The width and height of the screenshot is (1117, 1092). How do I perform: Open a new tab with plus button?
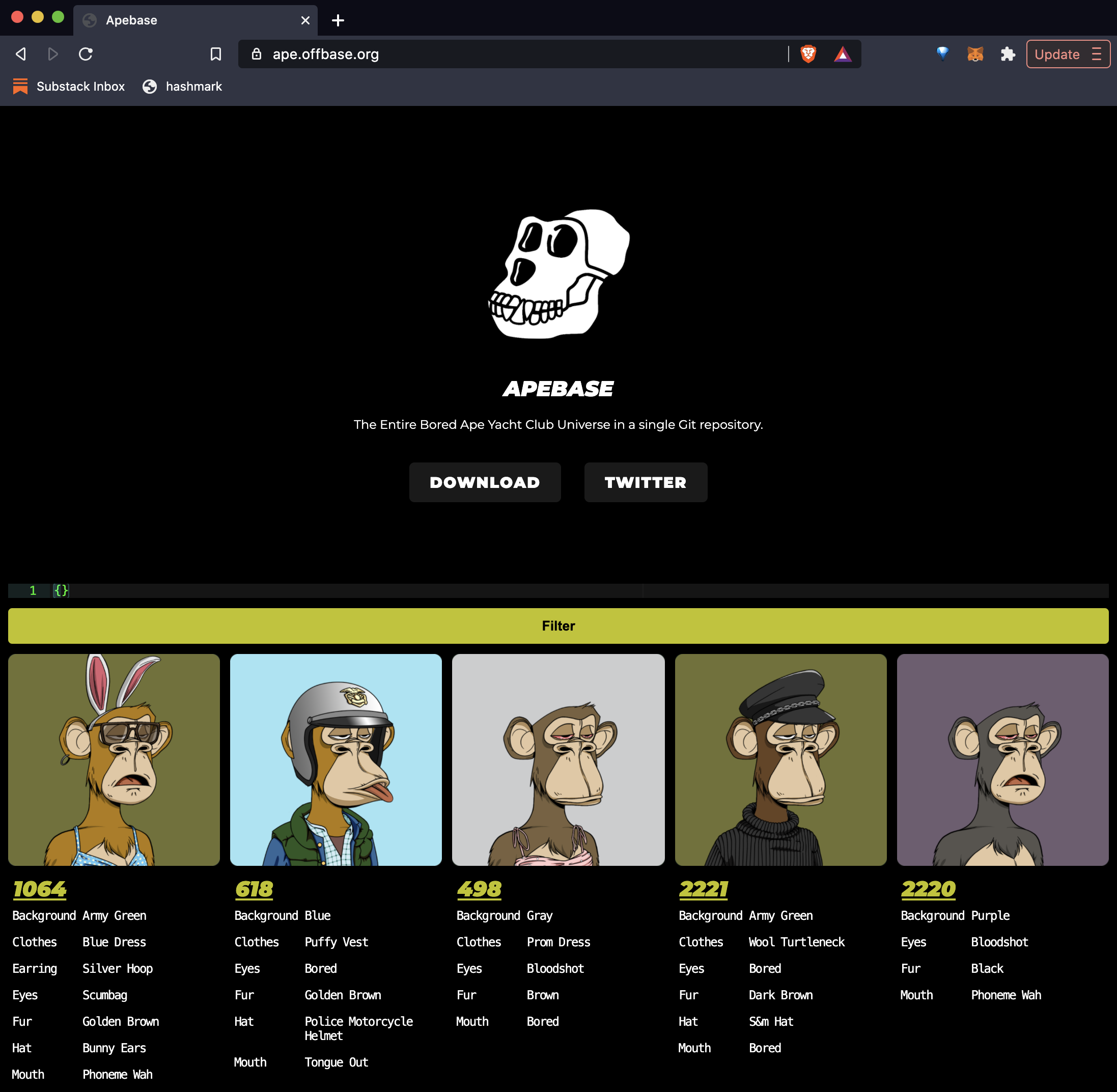(339, 21)
